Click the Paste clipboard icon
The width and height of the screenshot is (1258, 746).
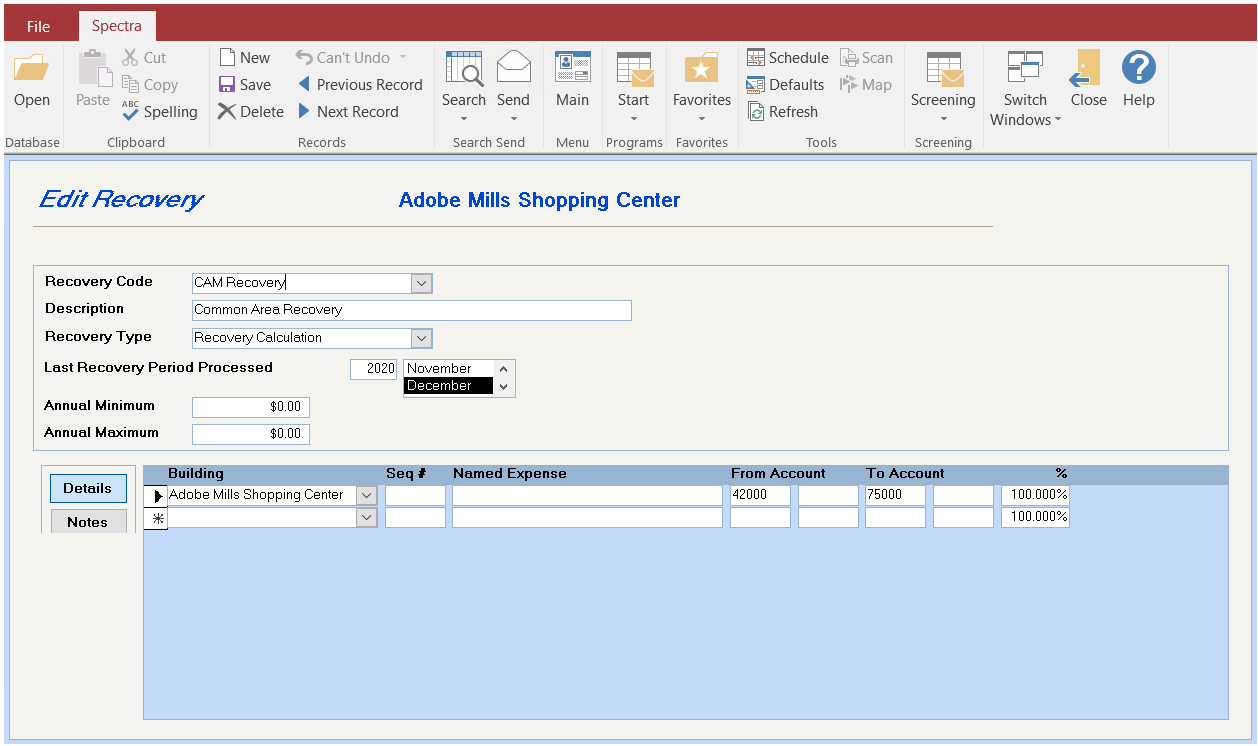(93, 80)
